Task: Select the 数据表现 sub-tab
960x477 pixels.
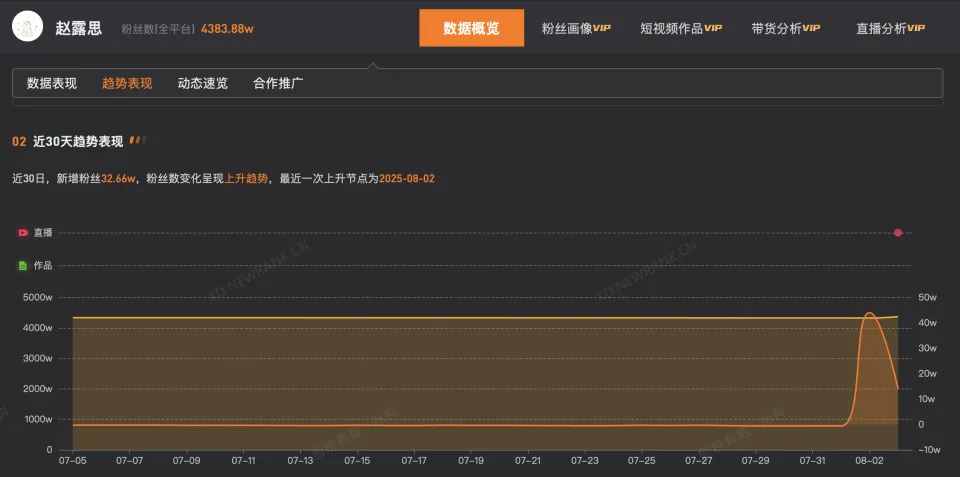Action: point(52,83)
